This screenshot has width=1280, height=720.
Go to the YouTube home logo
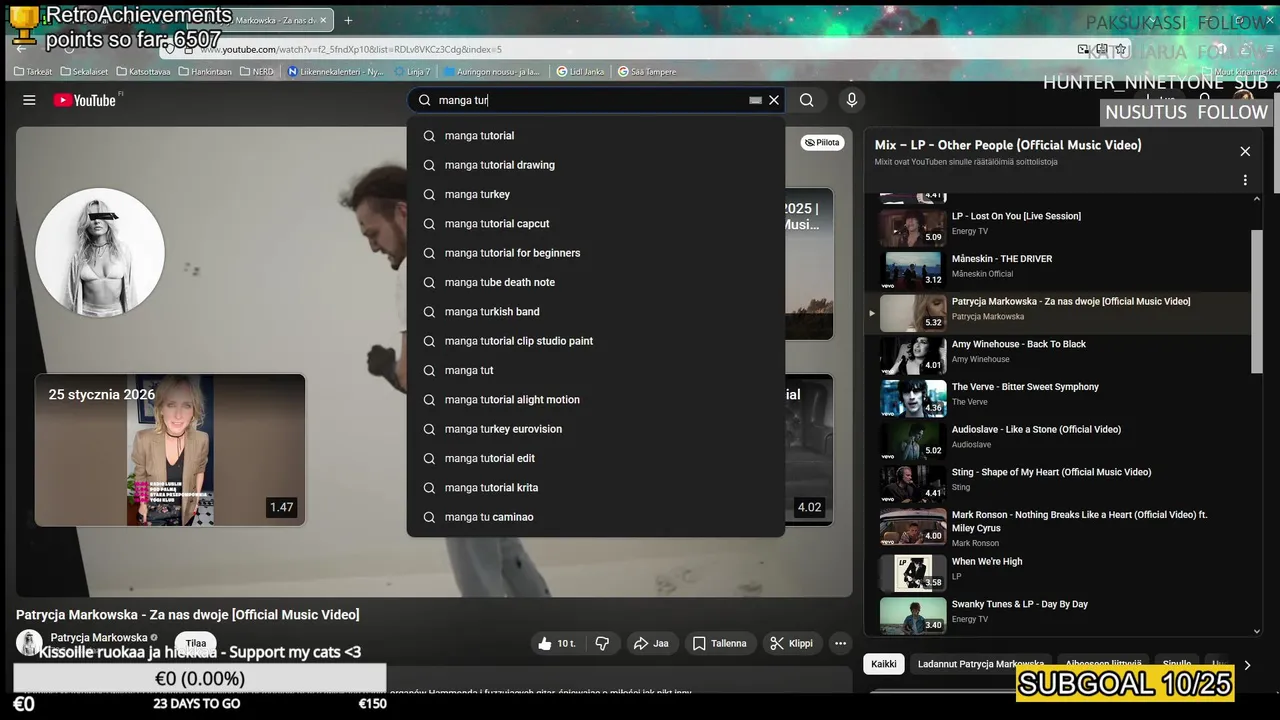pos(85,100)
